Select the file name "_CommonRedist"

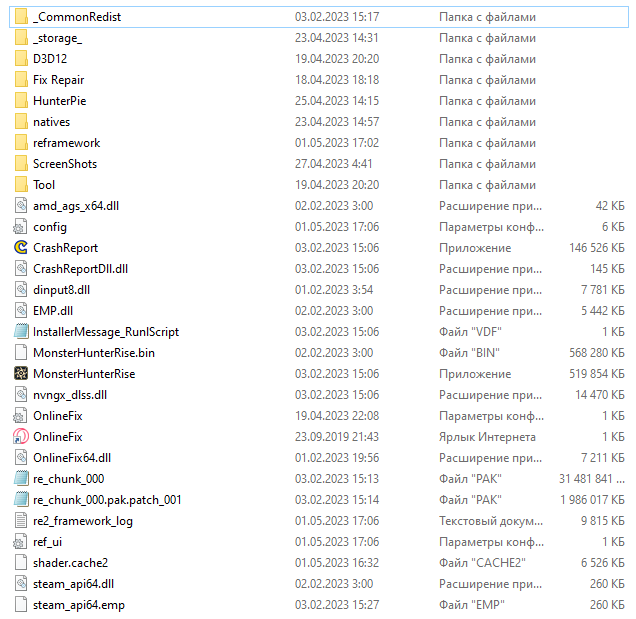click(77, 17)
